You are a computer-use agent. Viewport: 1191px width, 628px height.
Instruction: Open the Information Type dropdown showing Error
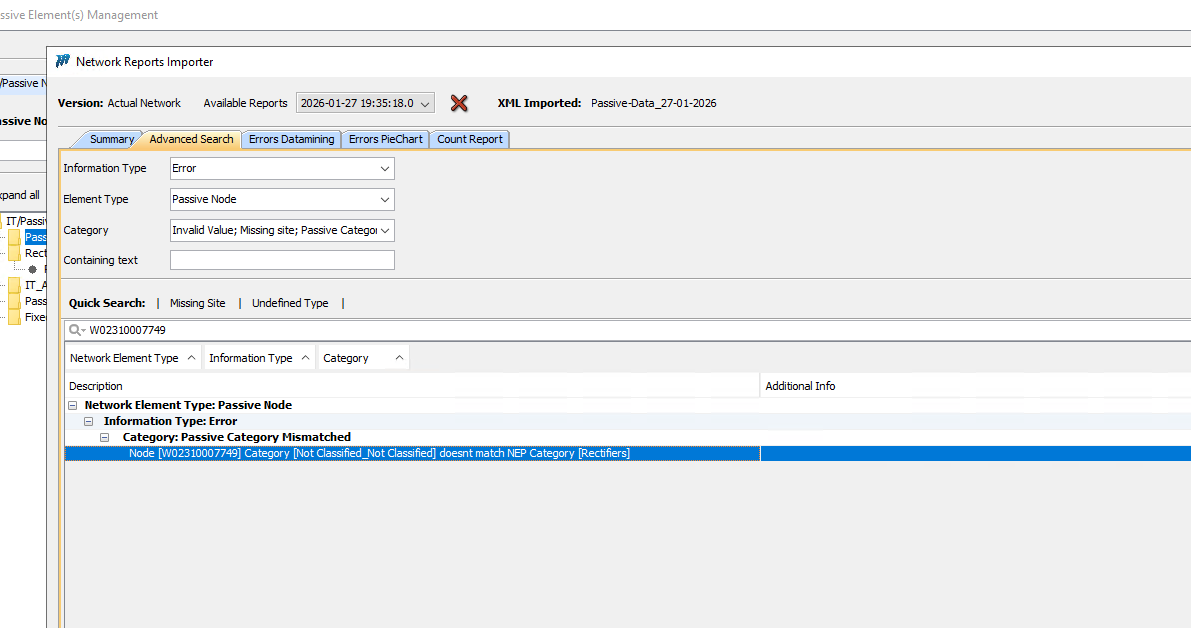pyautogui.click(x=385, y=169)
